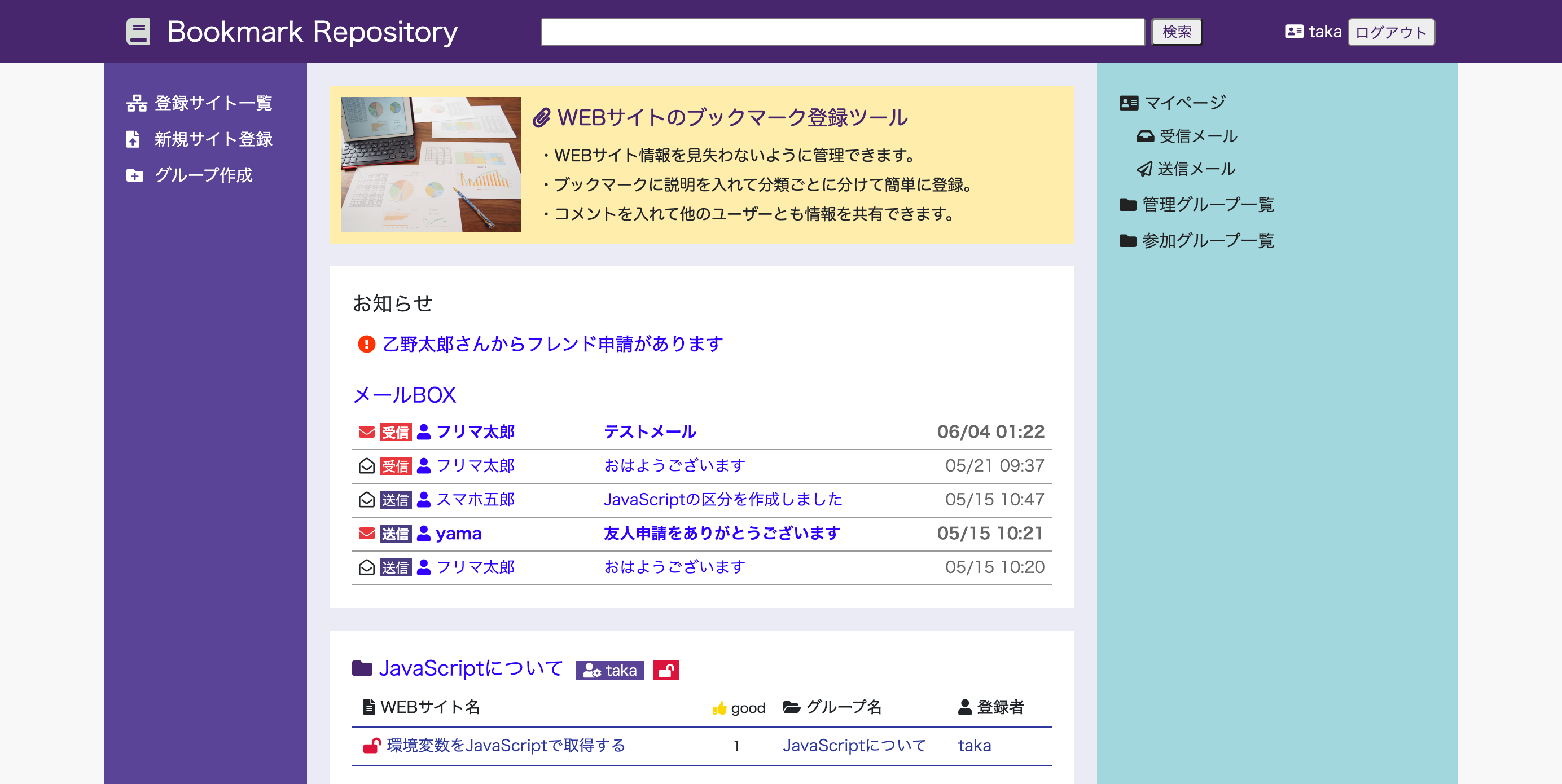Open the Bookmark Repository title link
Viewport: 1562px width, 784px height.
click(311, 32)
